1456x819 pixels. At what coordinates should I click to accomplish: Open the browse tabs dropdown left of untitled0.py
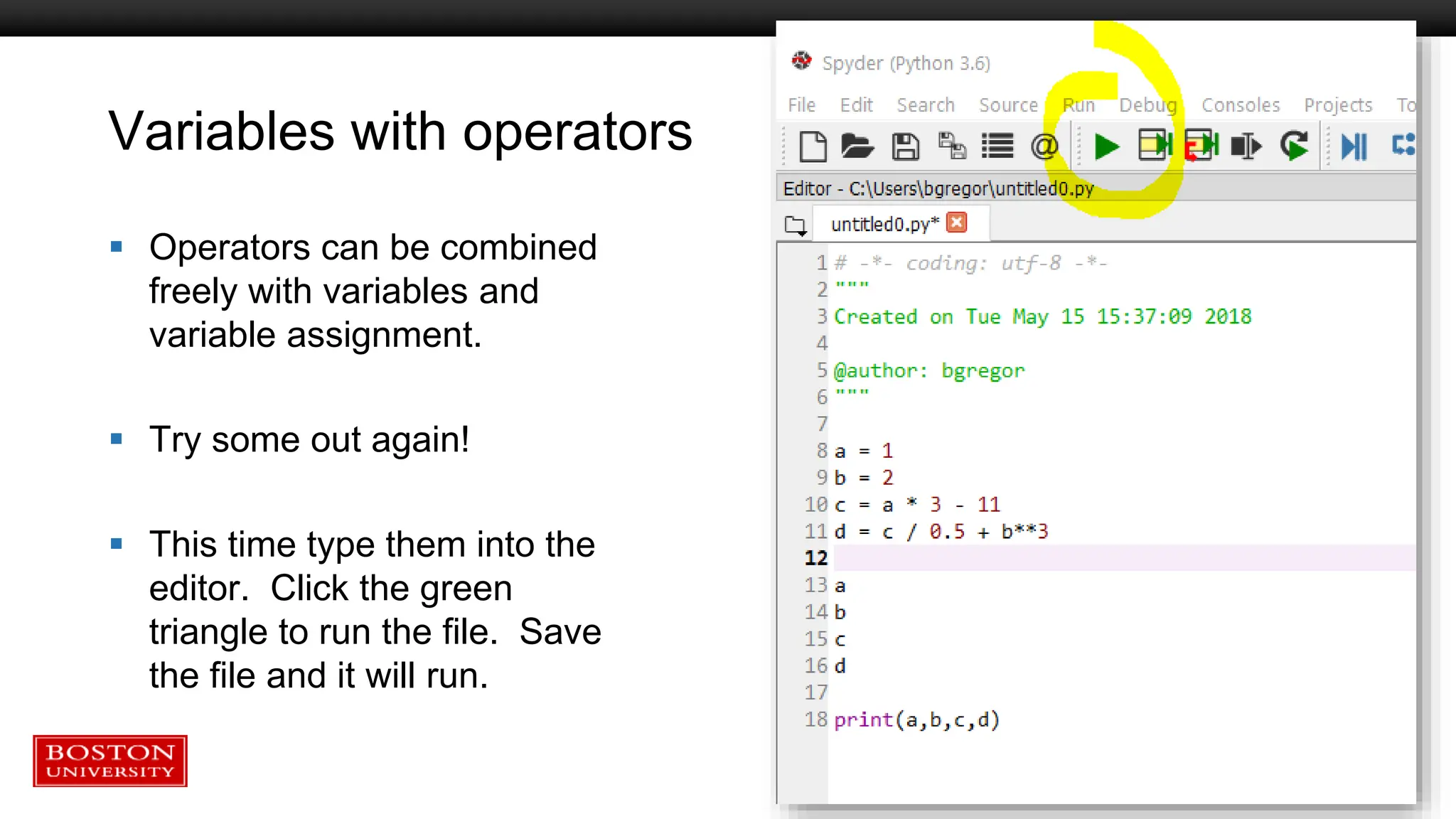point(796,225)
